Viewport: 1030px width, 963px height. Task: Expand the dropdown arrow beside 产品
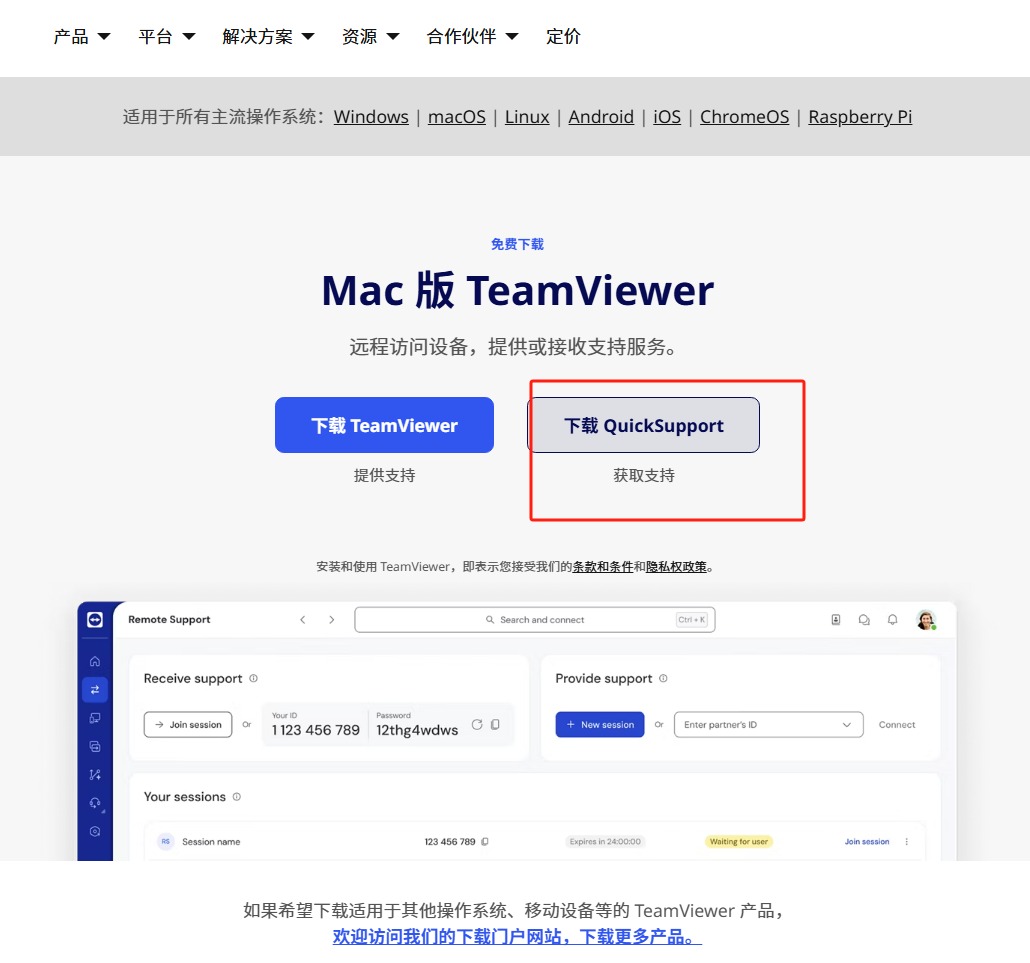(x=104, y=37)
